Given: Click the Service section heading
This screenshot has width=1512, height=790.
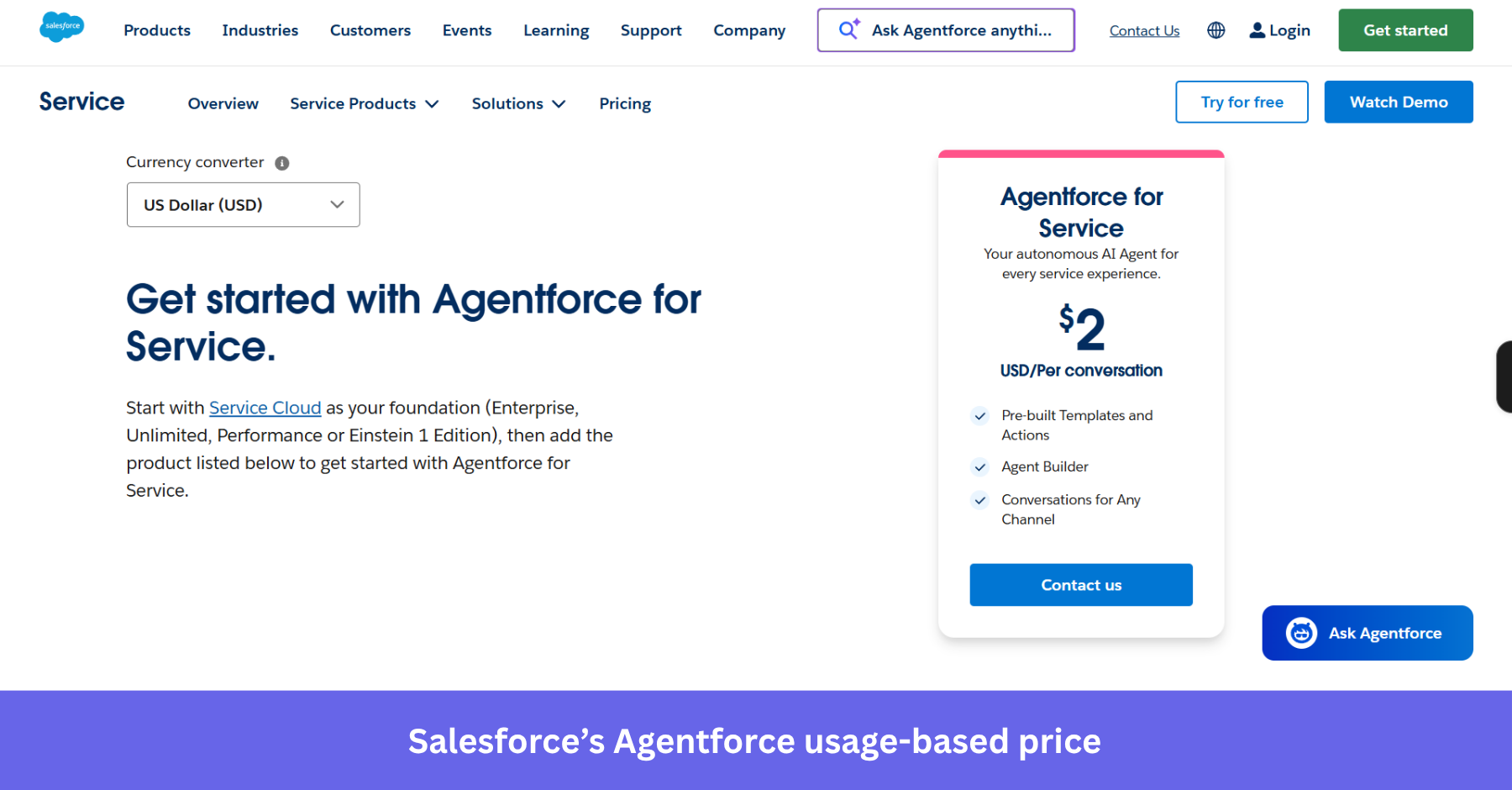Looking at the screenshot, I should 81,102.
